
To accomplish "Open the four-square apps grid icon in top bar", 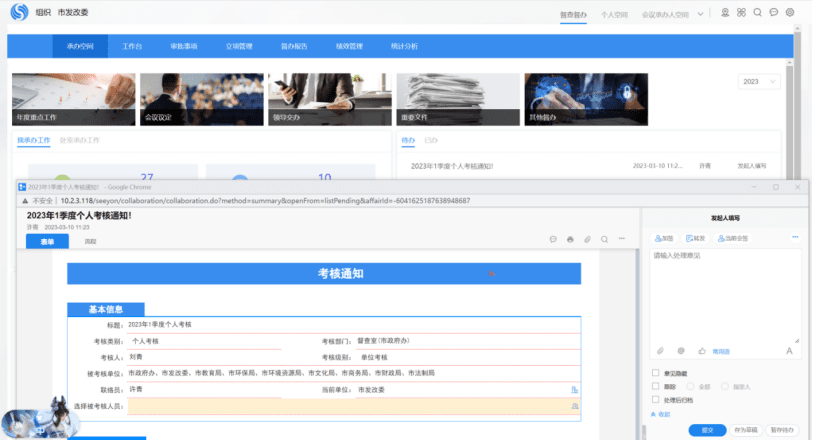I will [x=741, y=12].
